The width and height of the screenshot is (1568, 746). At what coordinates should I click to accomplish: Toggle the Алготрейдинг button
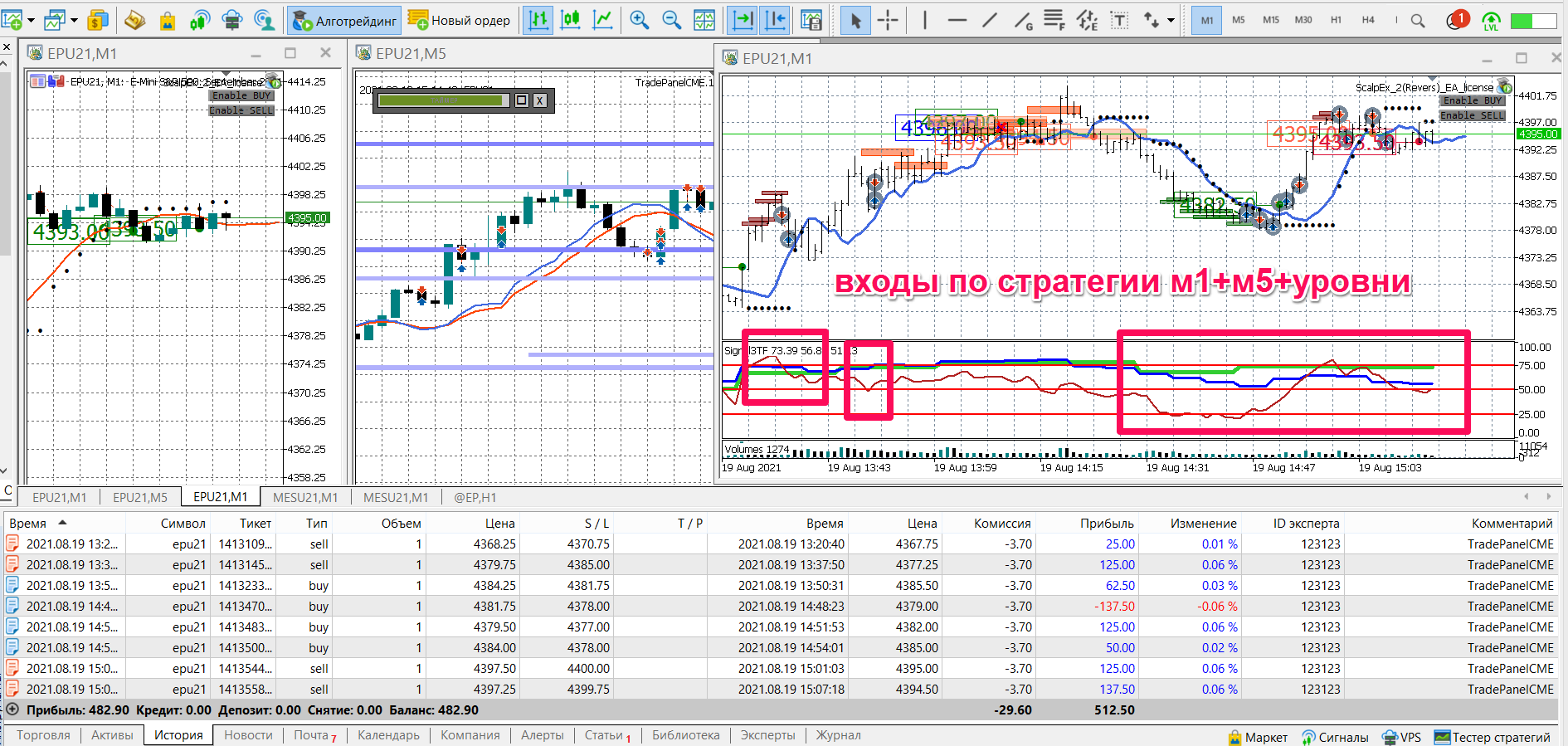click(x=344, y=21)
